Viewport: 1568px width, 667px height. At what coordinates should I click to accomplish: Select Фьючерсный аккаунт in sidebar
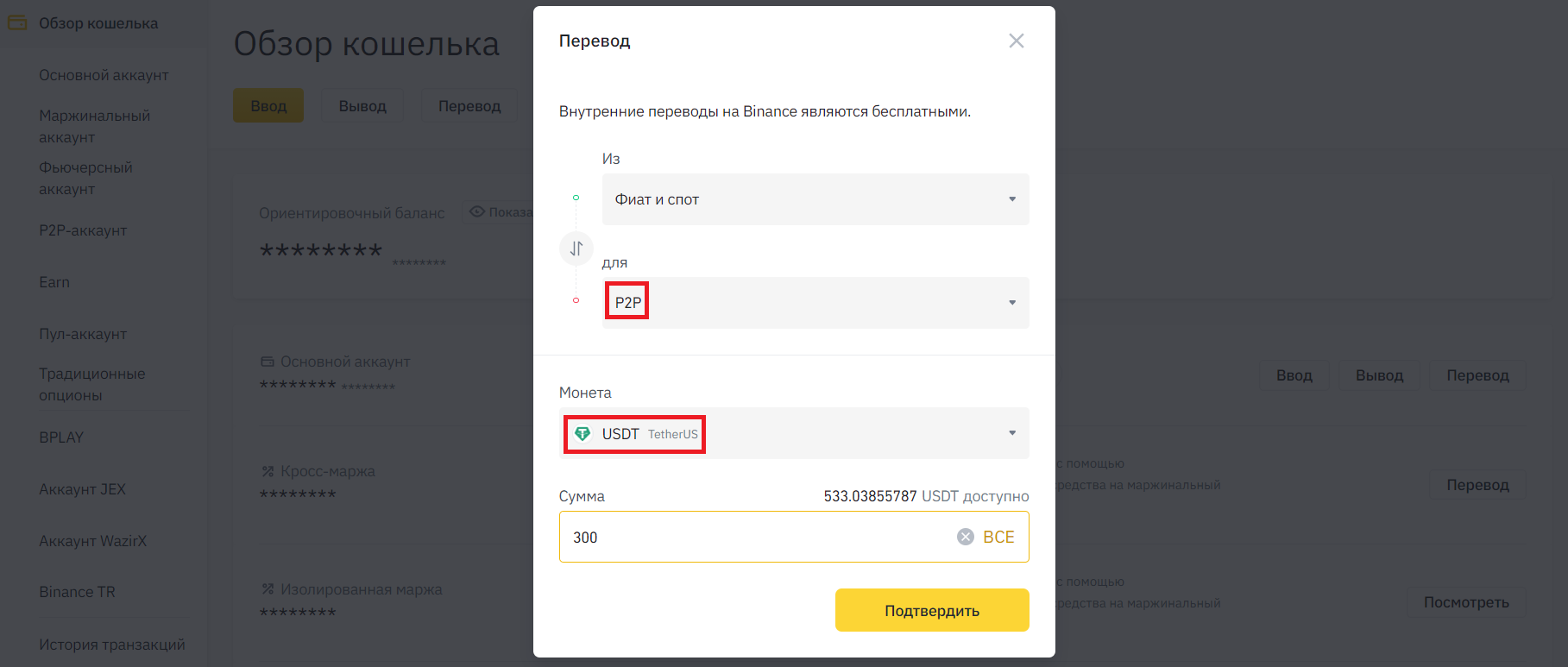pyautogui.click(x=85, y=178)
